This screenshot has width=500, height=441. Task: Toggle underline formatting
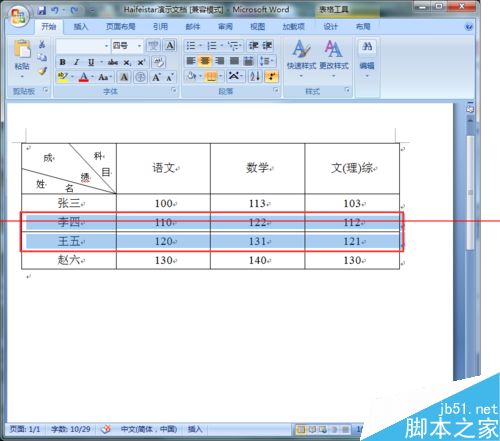click(x=91, y=62)
